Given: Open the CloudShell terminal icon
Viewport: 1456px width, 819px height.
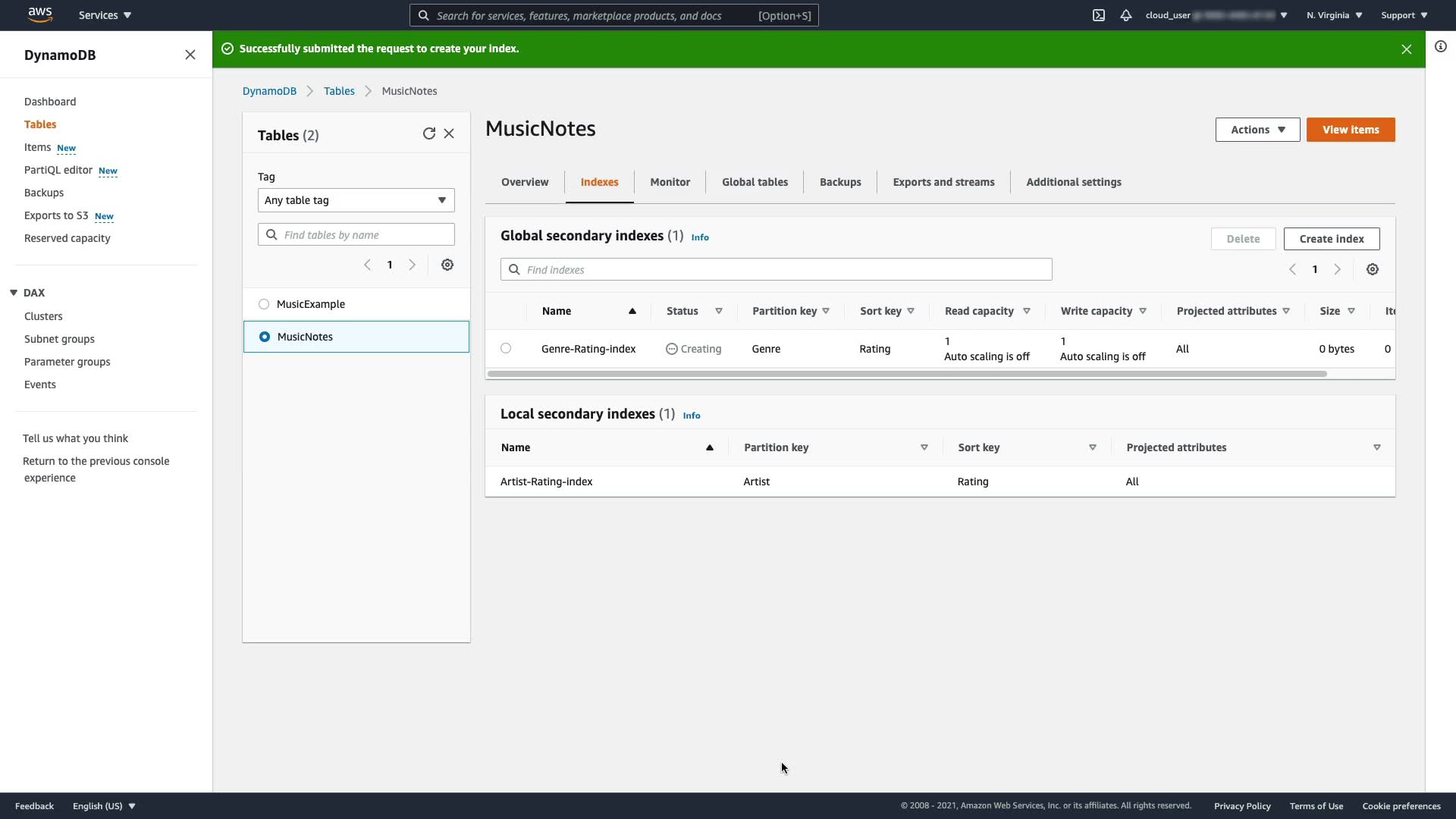Looking at the screenshot, I should click(1098, 15).
